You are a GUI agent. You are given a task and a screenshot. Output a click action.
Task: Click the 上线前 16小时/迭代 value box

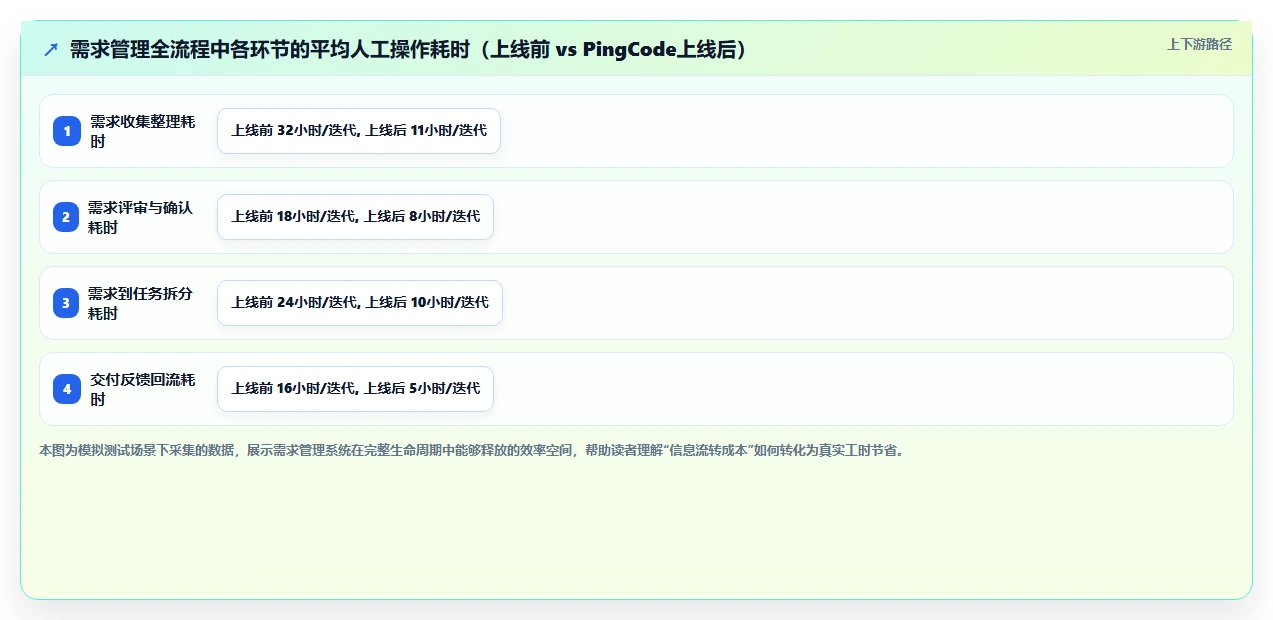tap(355, 389)
